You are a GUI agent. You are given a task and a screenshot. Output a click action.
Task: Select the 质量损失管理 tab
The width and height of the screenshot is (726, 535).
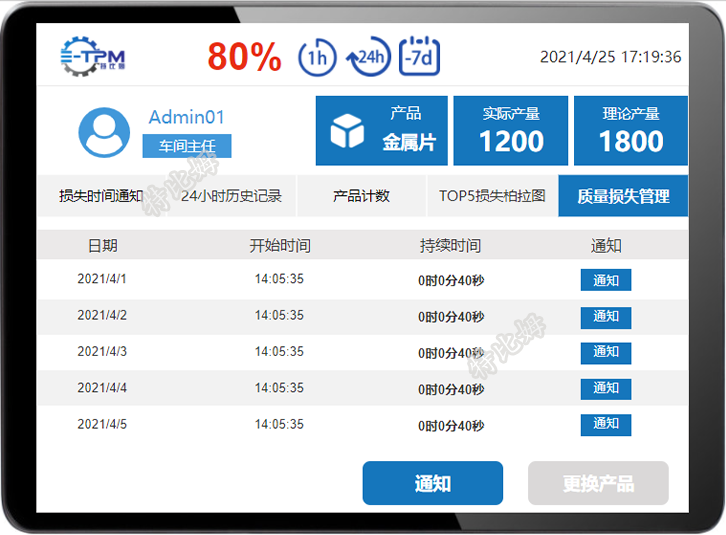[x=623, y=196]
